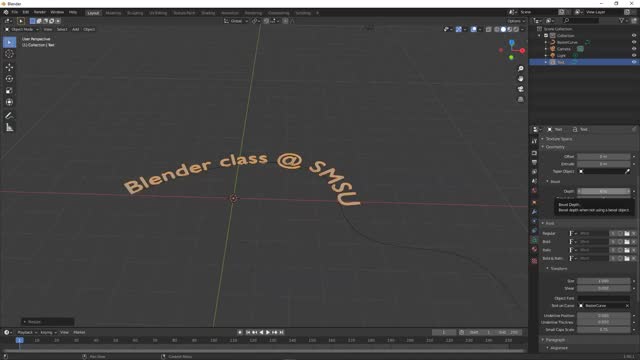Open viewport Options dropdown
The image size is (640, 360).
pyautogui.click(x=516, y=21)
